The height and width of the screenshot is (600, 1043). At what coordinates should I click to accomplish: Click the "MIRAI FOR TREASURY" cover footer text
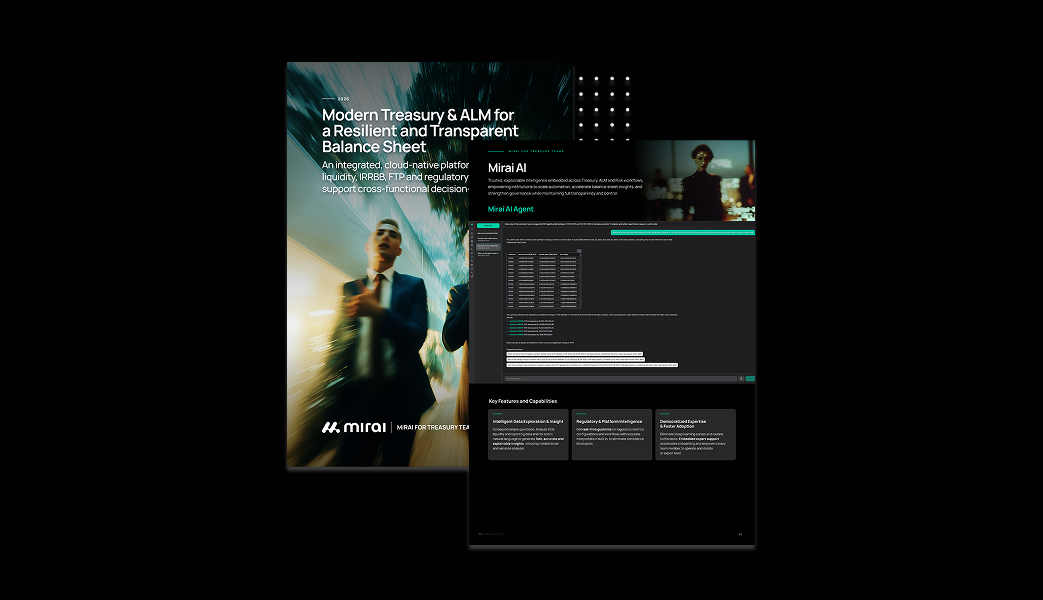[432, 427]
